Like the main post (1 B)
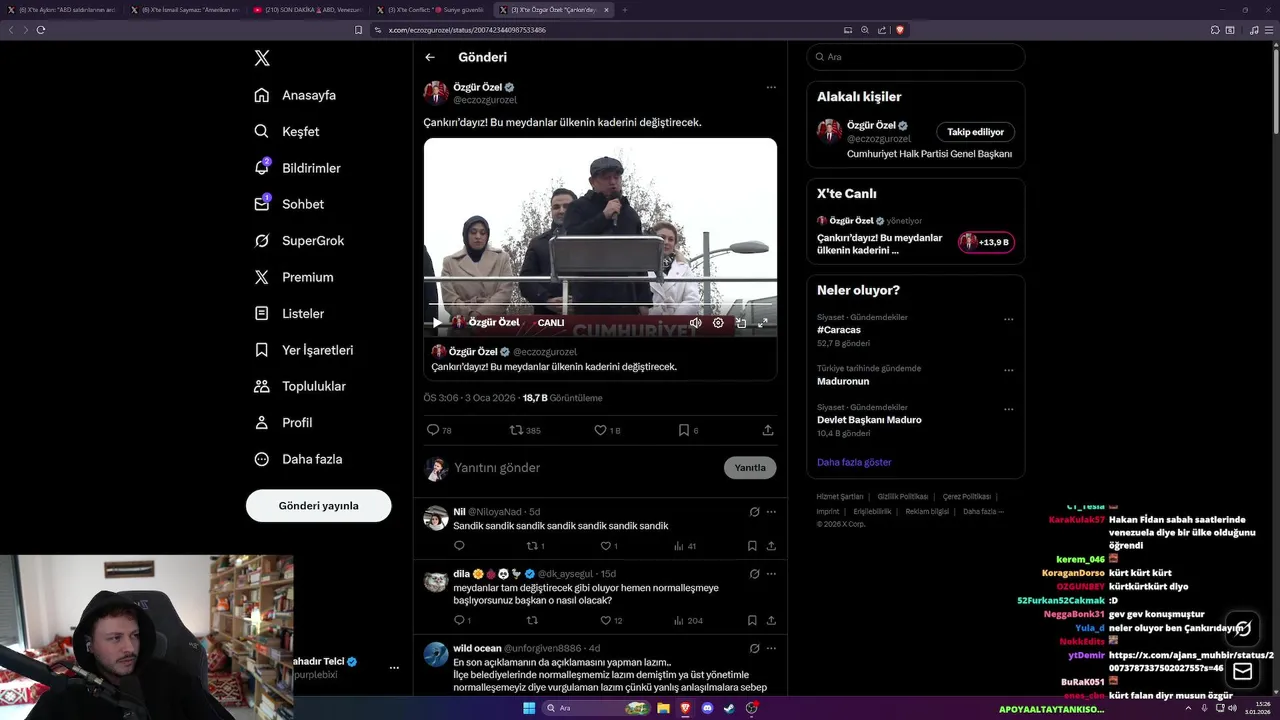The height and width of the screenshot is (720, 1280). coord(607,430)
